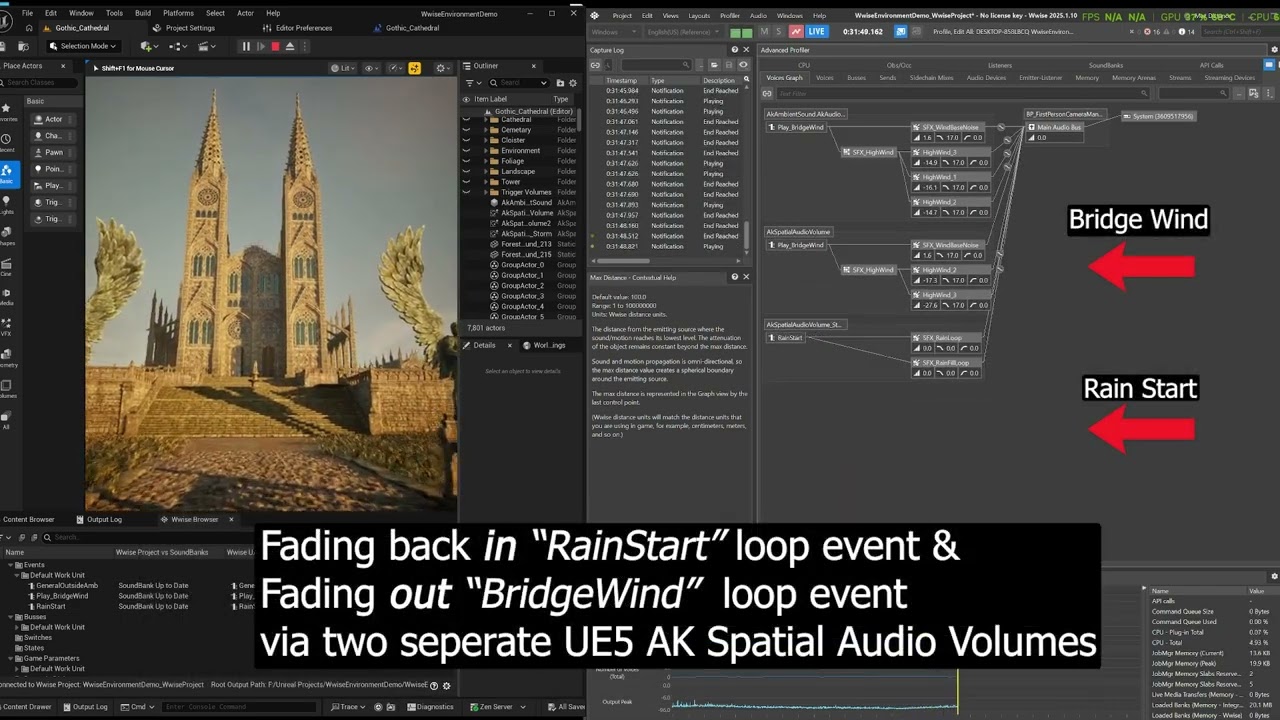The width and height of the screenshot is (1280, 720).
Task: Toggle Capture Log eye filter icon
Action: (x=743, y=65)
